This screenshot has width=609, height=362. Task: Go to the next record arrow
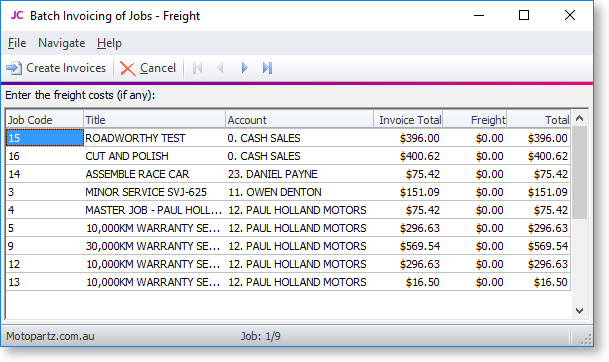click(x=244, y=68)
